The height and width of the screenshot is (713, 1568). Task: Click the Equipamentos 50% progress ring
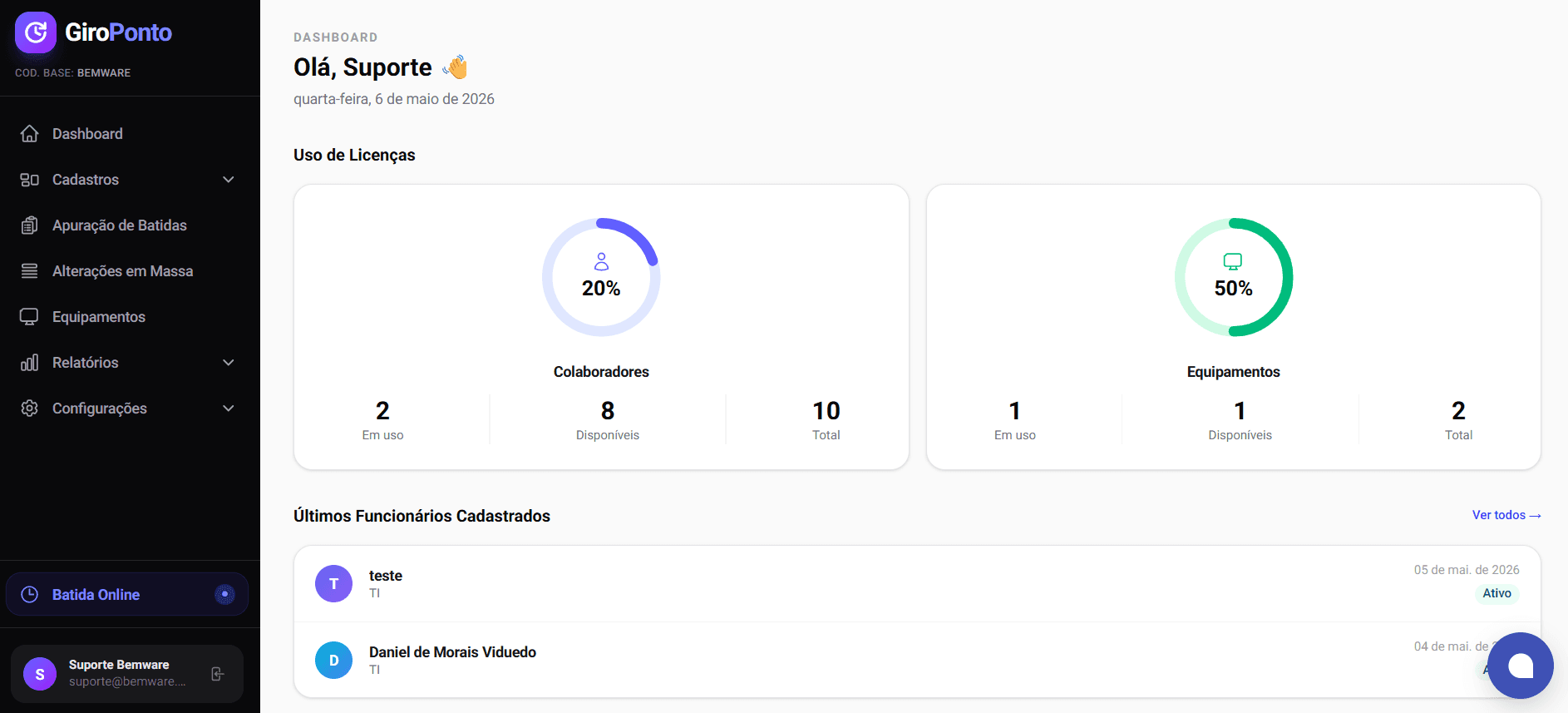pos(1233,277)
